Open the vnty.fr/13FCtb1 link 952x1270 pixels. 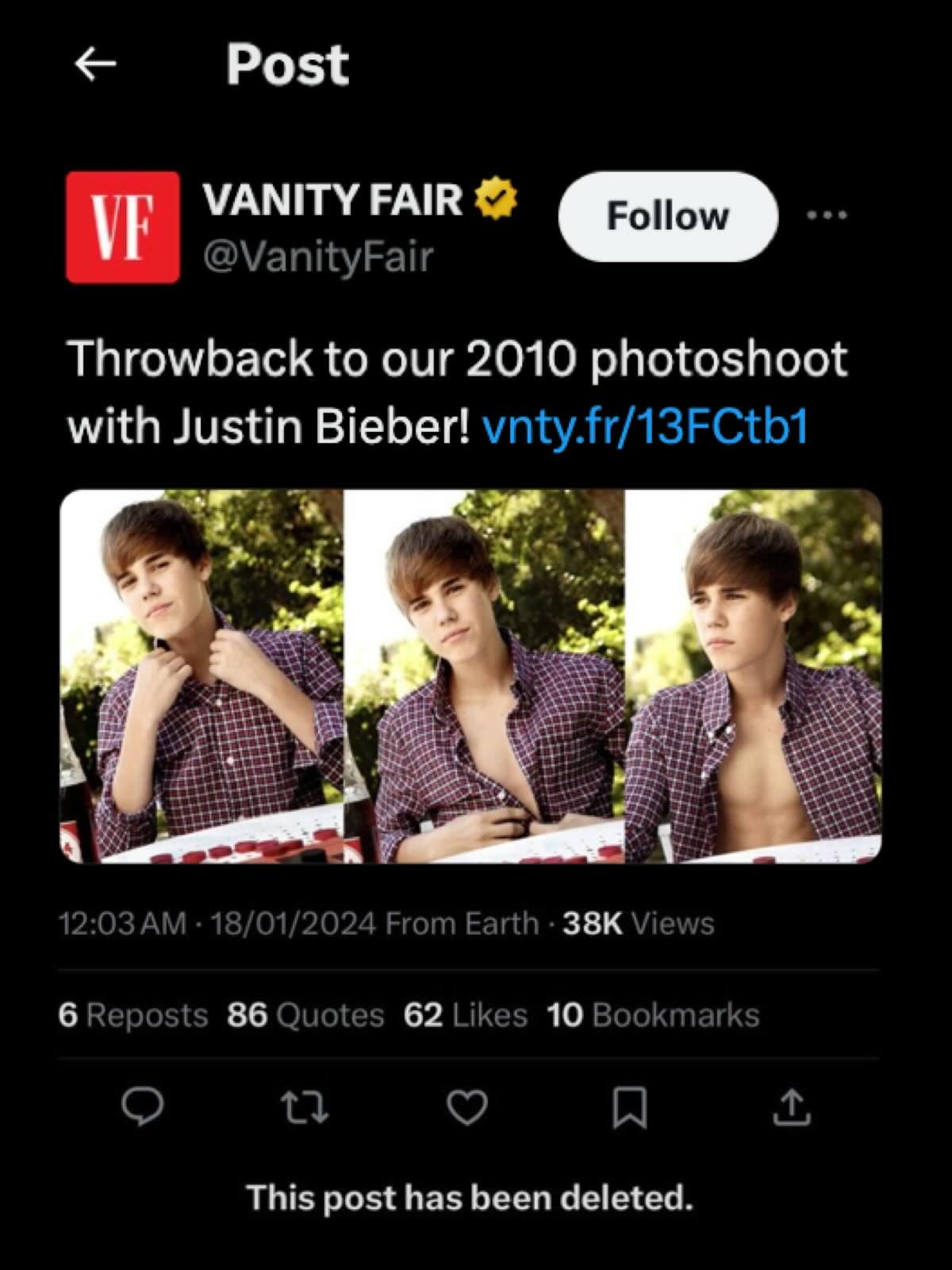pos(645,427)
